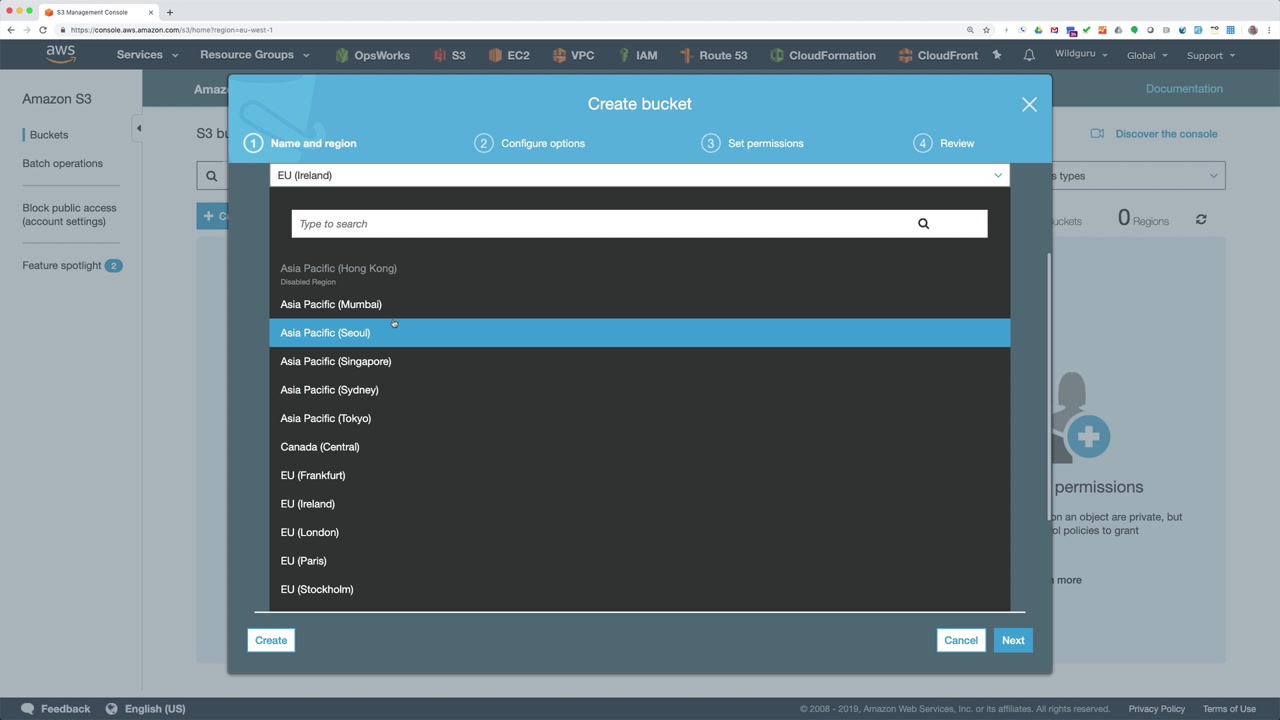Click the Create button
This screenshot has height=720, width=1280.
tap(271, 640)
